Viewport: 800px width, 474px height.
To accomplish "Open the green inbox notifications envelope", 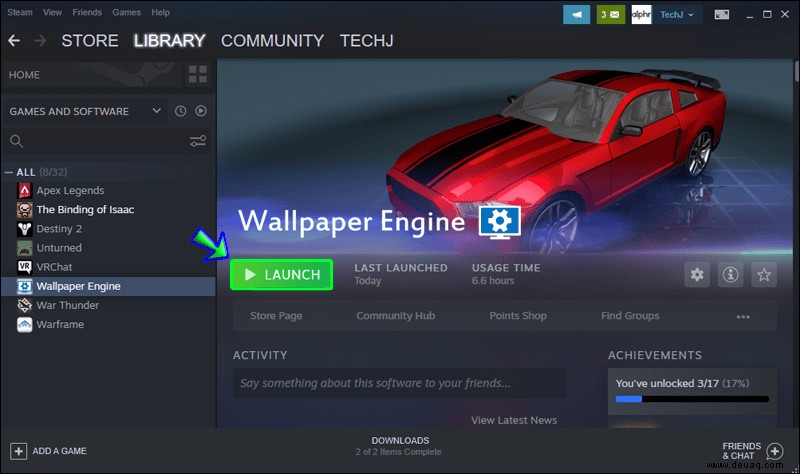I will [x=611, y=14].
